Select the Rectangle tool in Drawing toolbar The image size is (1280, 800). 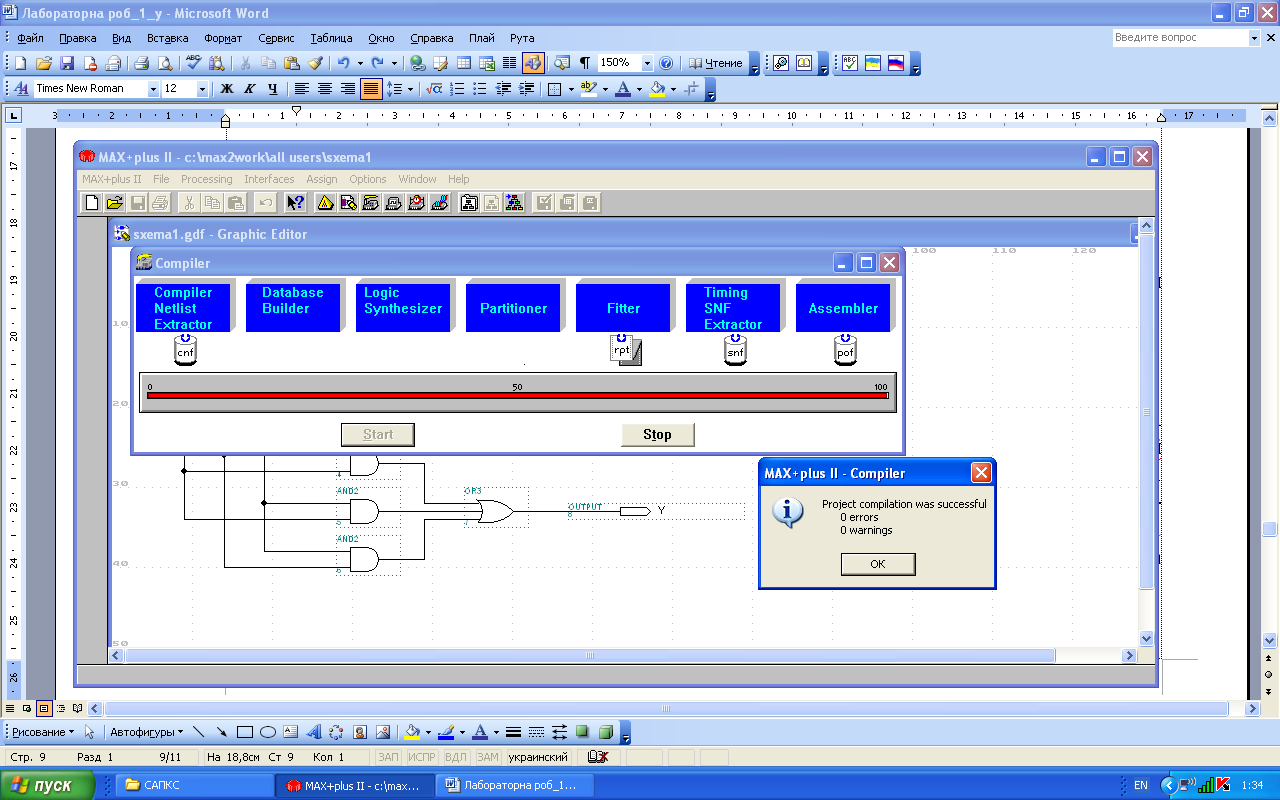coord(245,732)
